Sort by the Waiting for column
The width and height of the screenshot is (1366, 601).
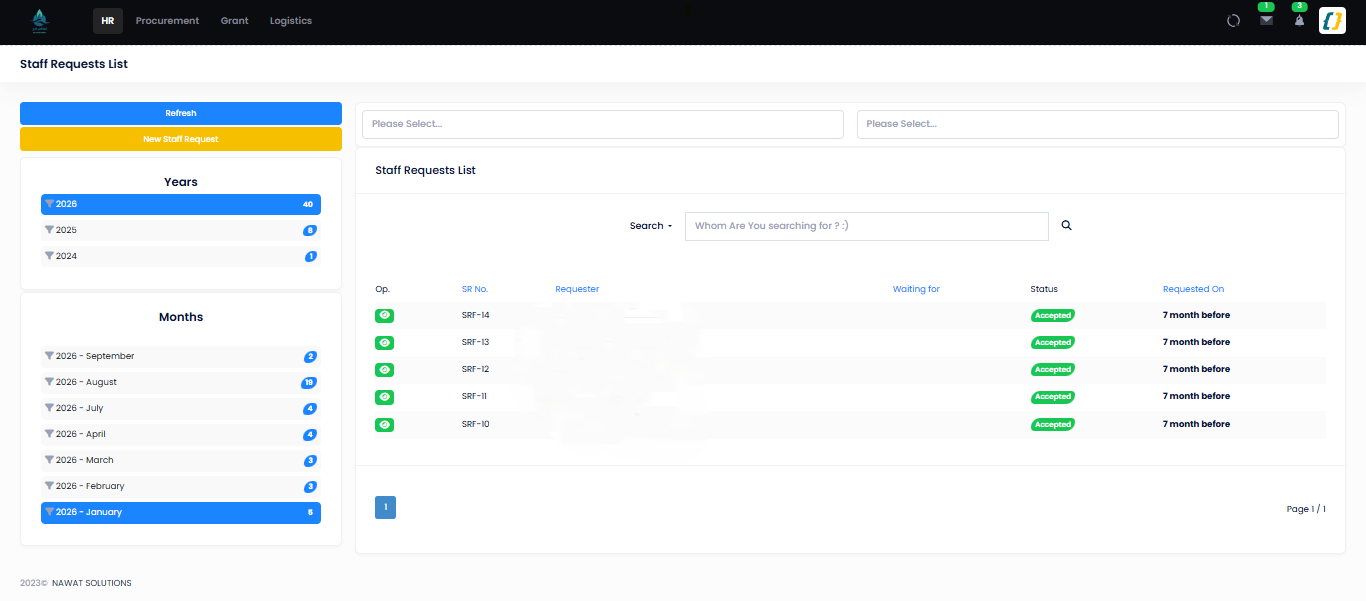pyautogui.click(x=916, y=289)
